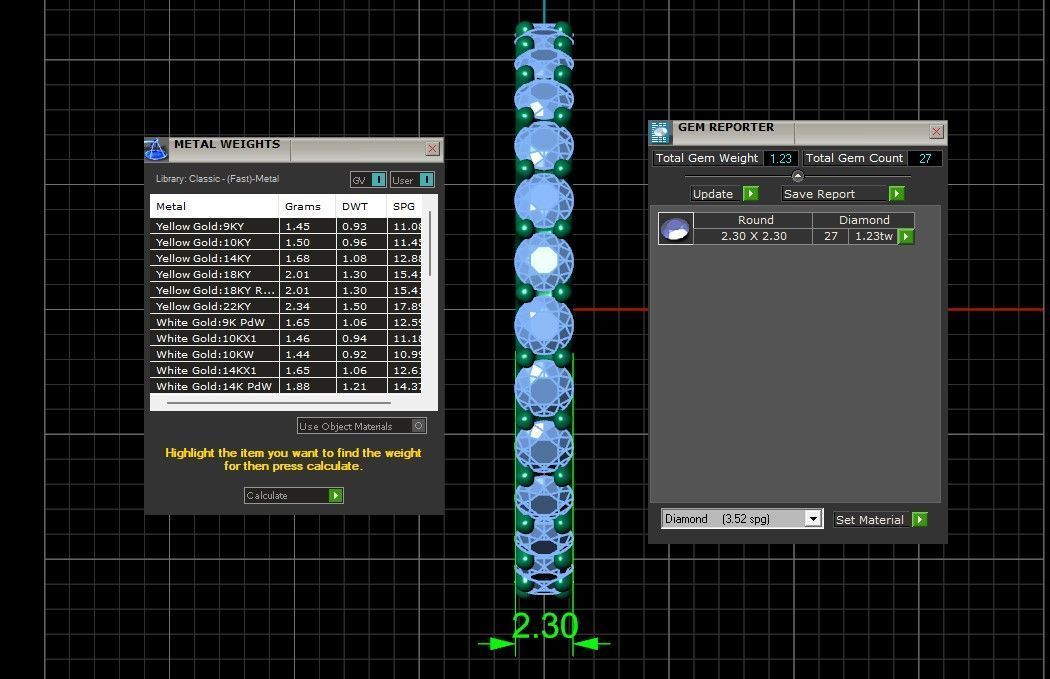Image resolution: width=1050 pixels, height=679 pixels.
Task: Click the Library: Classic - (Fast)-Metal label
Action: tap(217, 179)
